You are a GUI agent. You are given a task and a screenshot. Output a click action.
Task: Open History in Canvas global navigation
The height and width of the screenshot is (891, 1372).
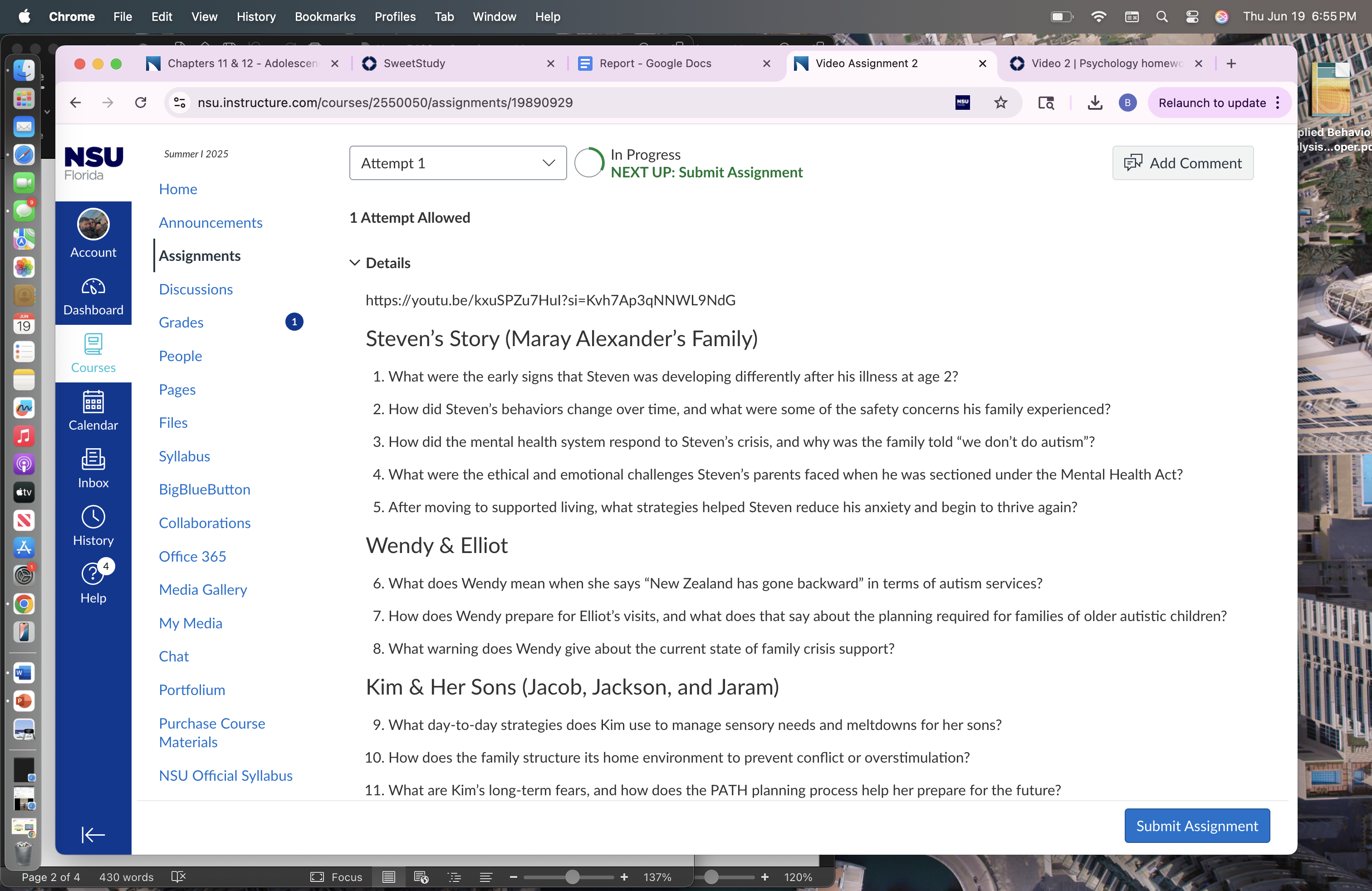[x=93, y=526]
